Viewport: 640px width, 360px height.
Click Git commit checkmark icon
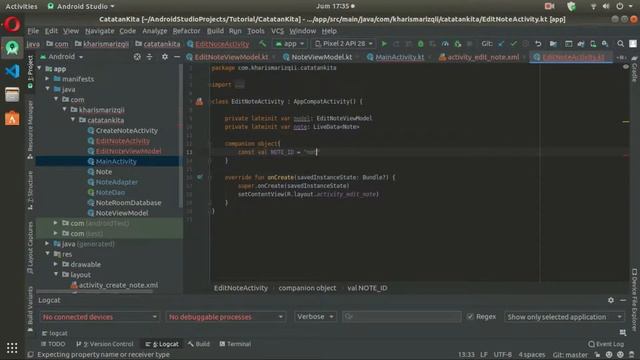coord(513,44)
